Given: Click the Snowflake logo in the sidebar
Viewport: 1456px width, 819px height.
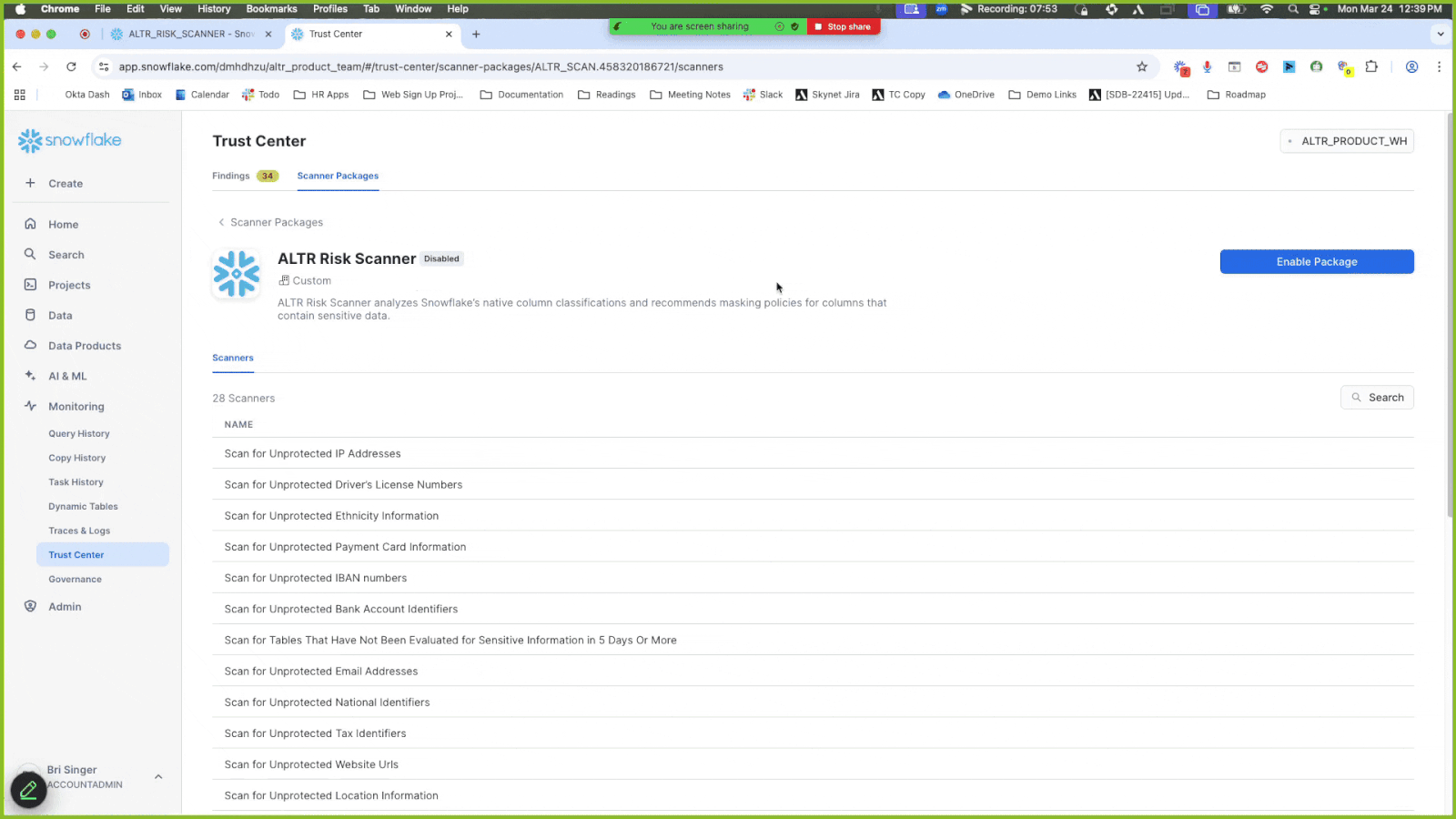Looking at the screenshot, I should pos(68,140).
